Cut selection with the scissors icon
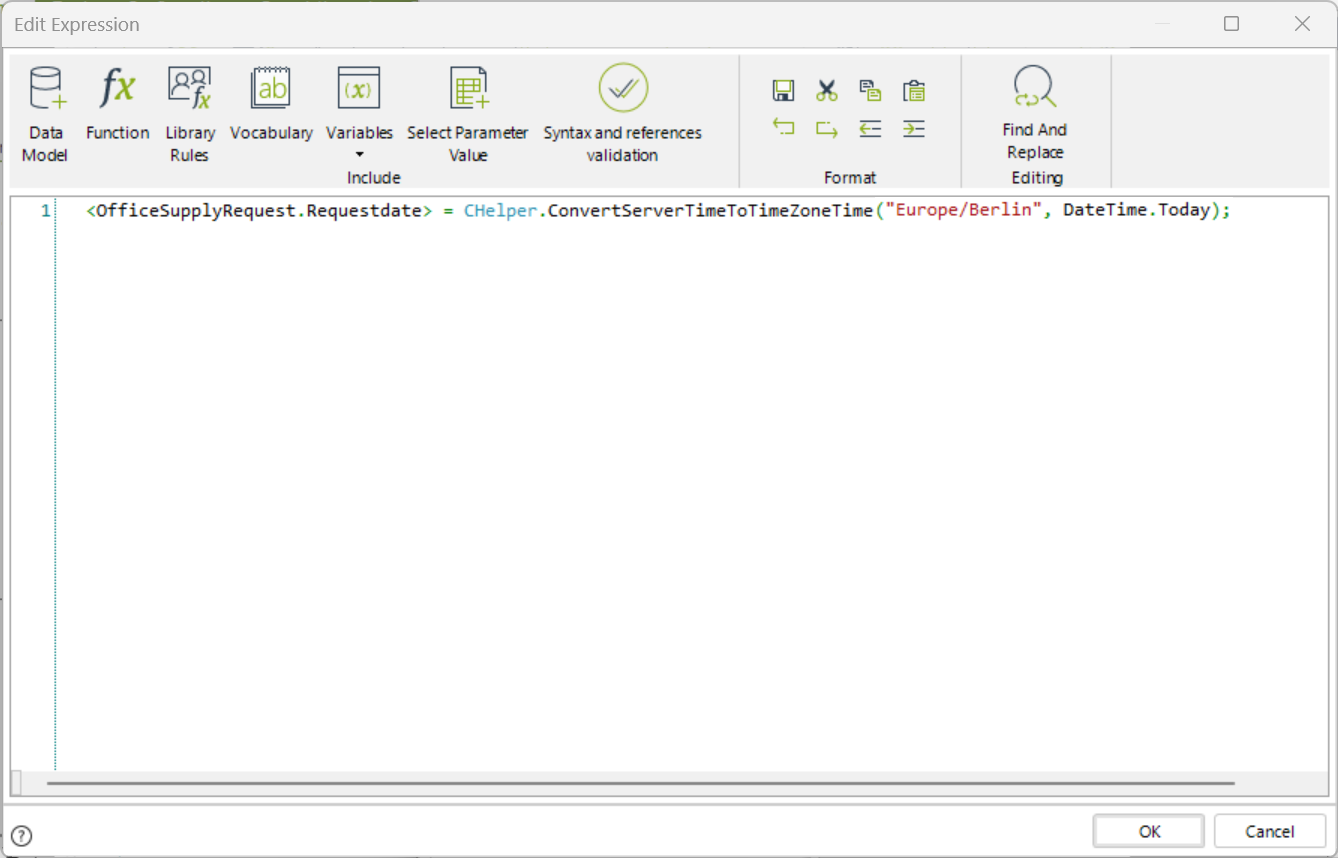The height and width of the screenshot is (858, 1338). pos(826,91)
